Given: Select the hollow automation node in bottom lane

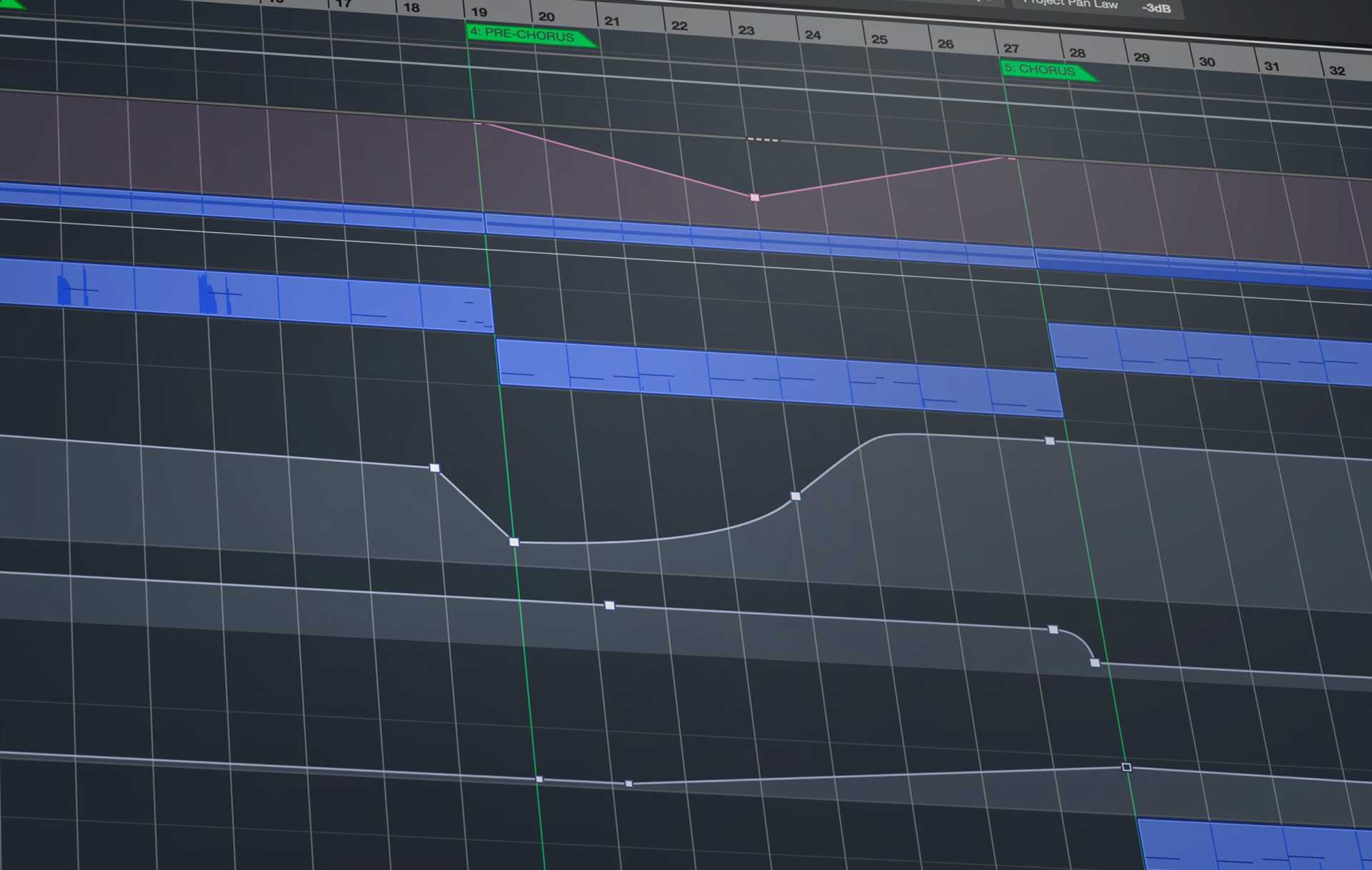Looking at the screenshot, I should point(1126,767).
